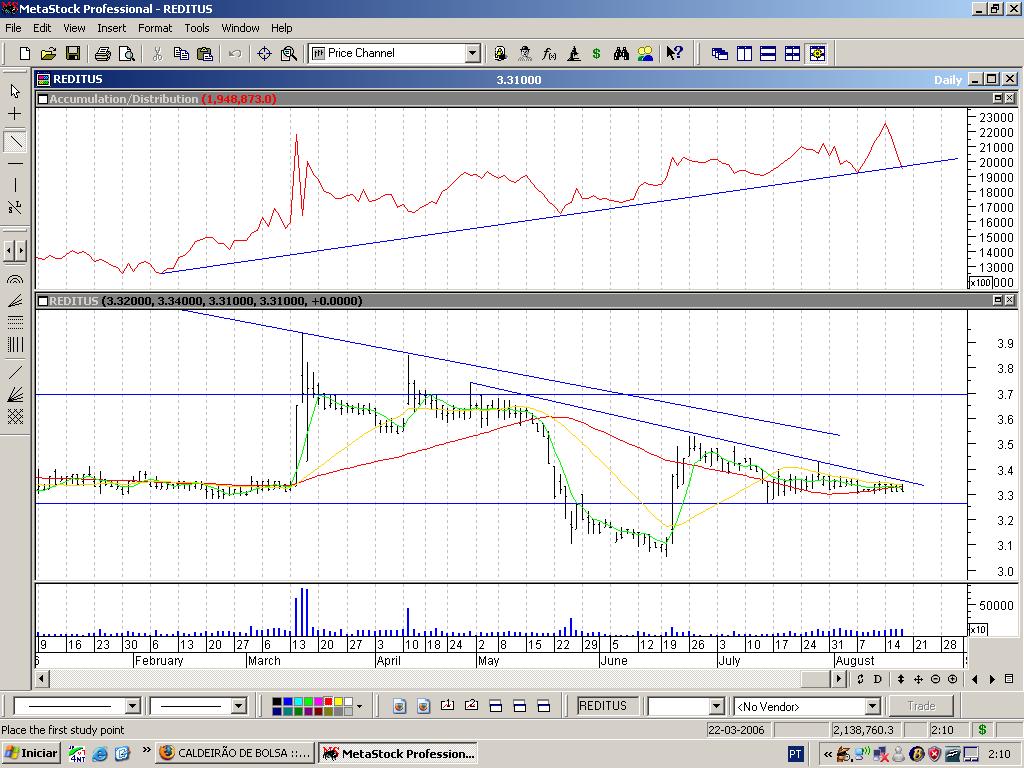Click the Iniciar start button

31,753
